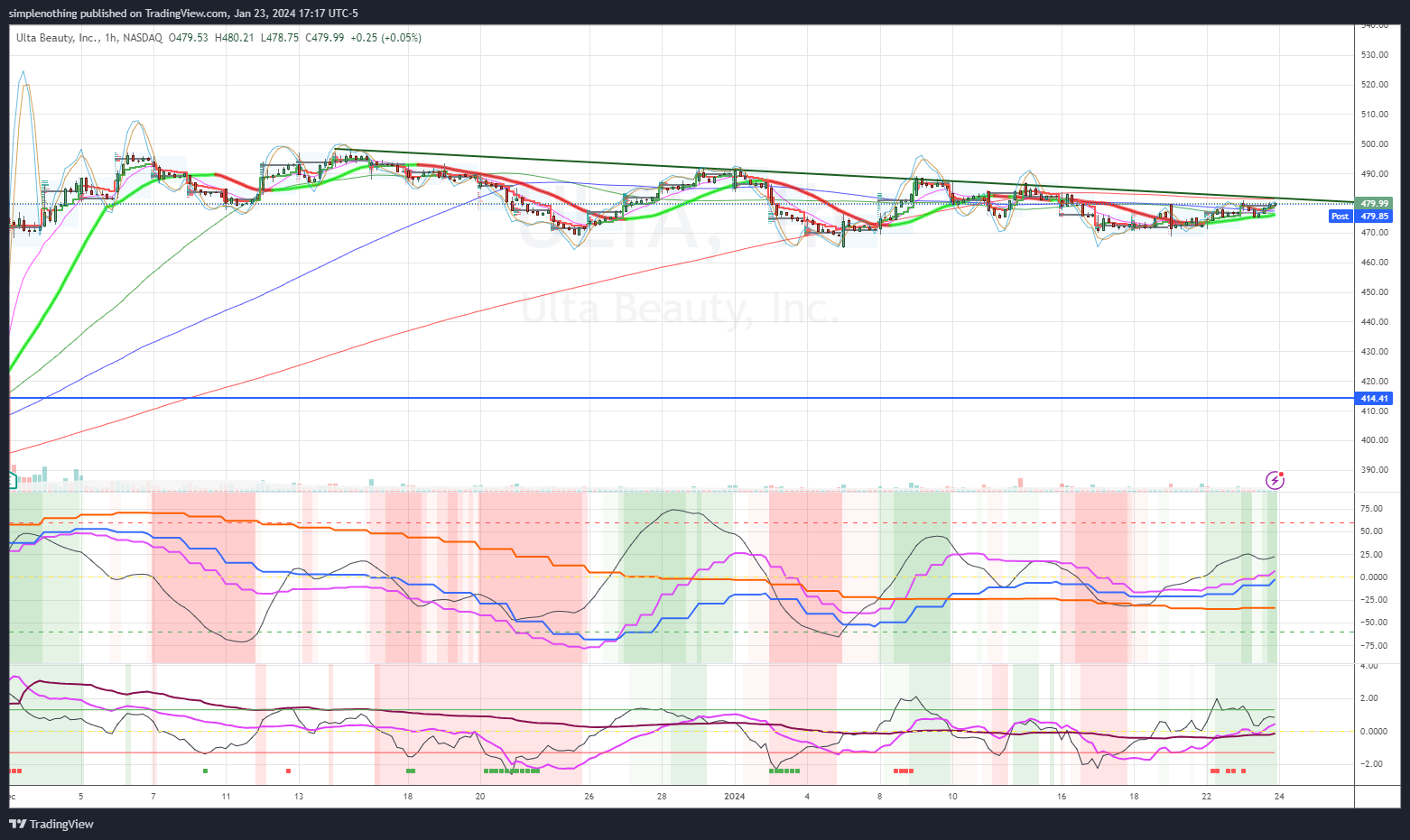Click the low value L478.75
The width and height of the screenshot is (1410, 840).
tap(279, 38)
